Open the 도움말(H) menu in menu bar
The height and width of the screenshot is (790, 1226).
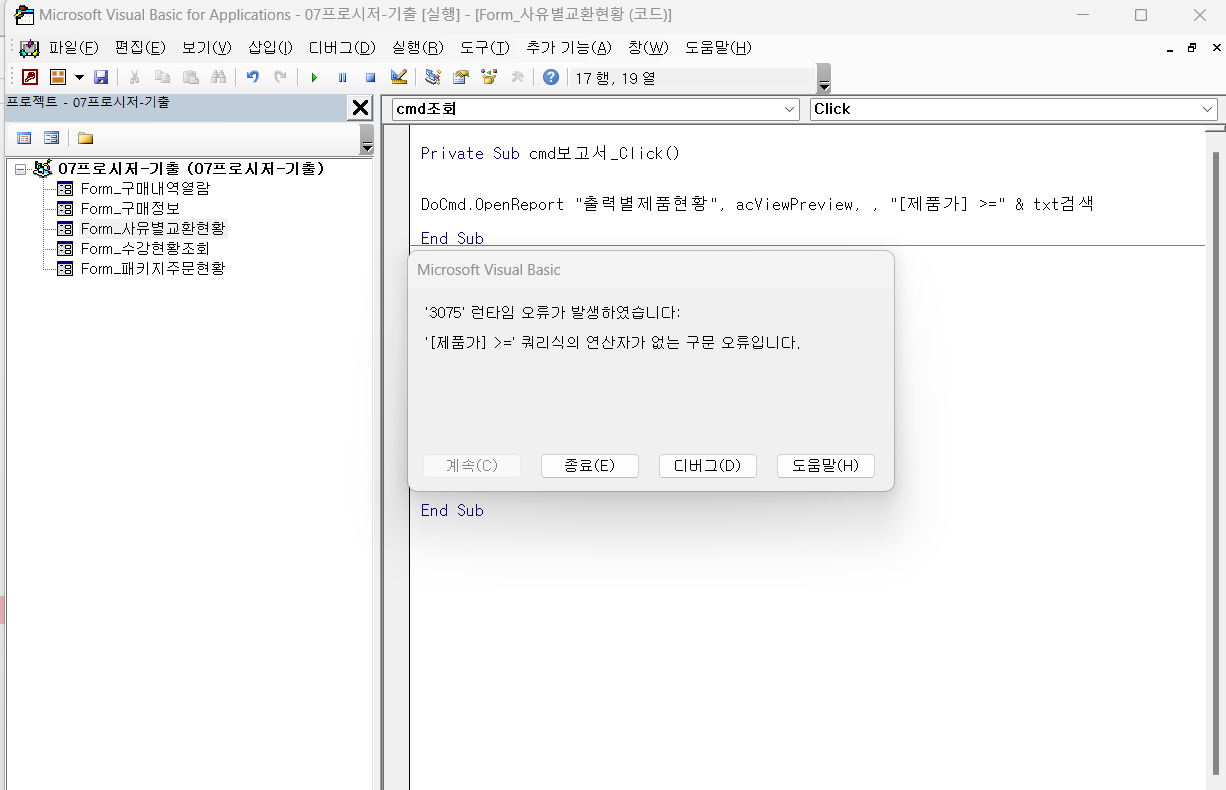point(718,48)
